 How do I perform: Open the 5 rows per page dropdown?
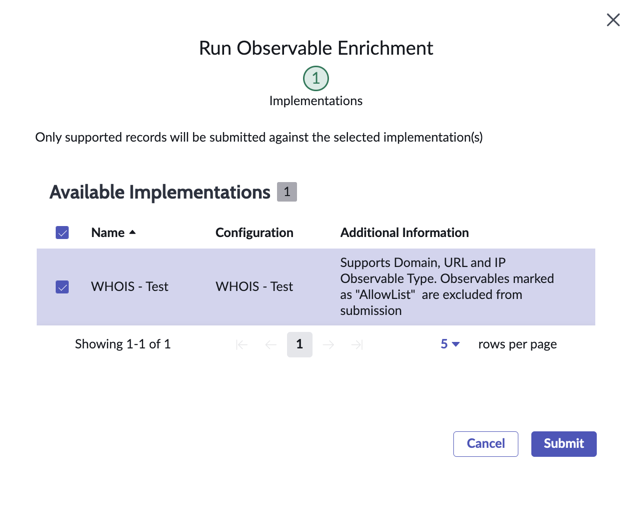(450, 344)
